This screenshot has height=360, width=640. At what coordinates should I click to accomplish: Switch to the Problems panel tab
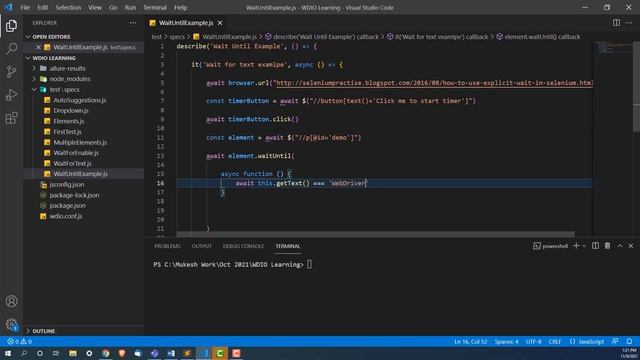[167, 246]
